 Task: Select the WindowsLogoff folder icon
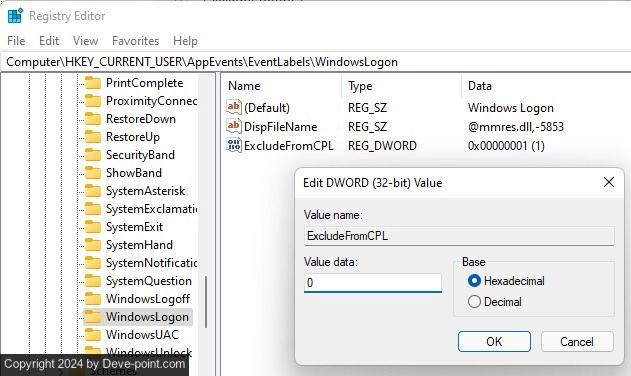tap(93, 299)
